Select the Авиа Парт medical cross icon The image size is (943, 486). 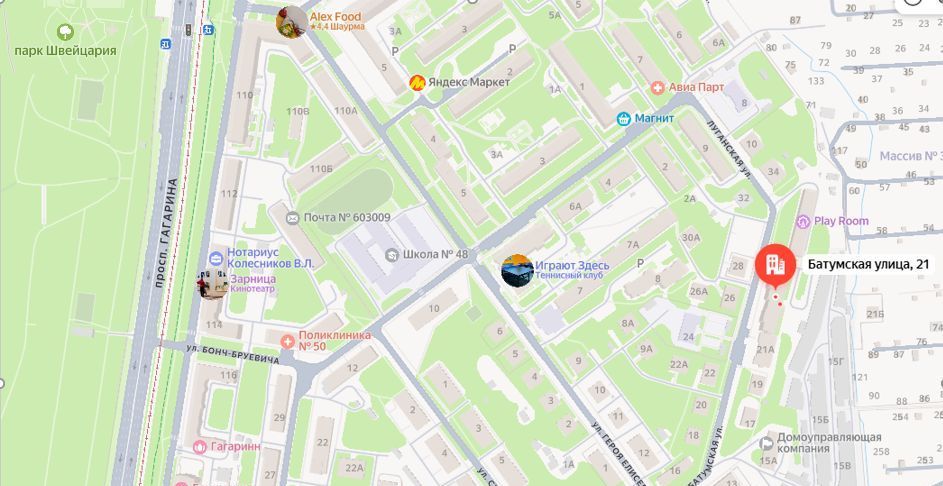659,88
